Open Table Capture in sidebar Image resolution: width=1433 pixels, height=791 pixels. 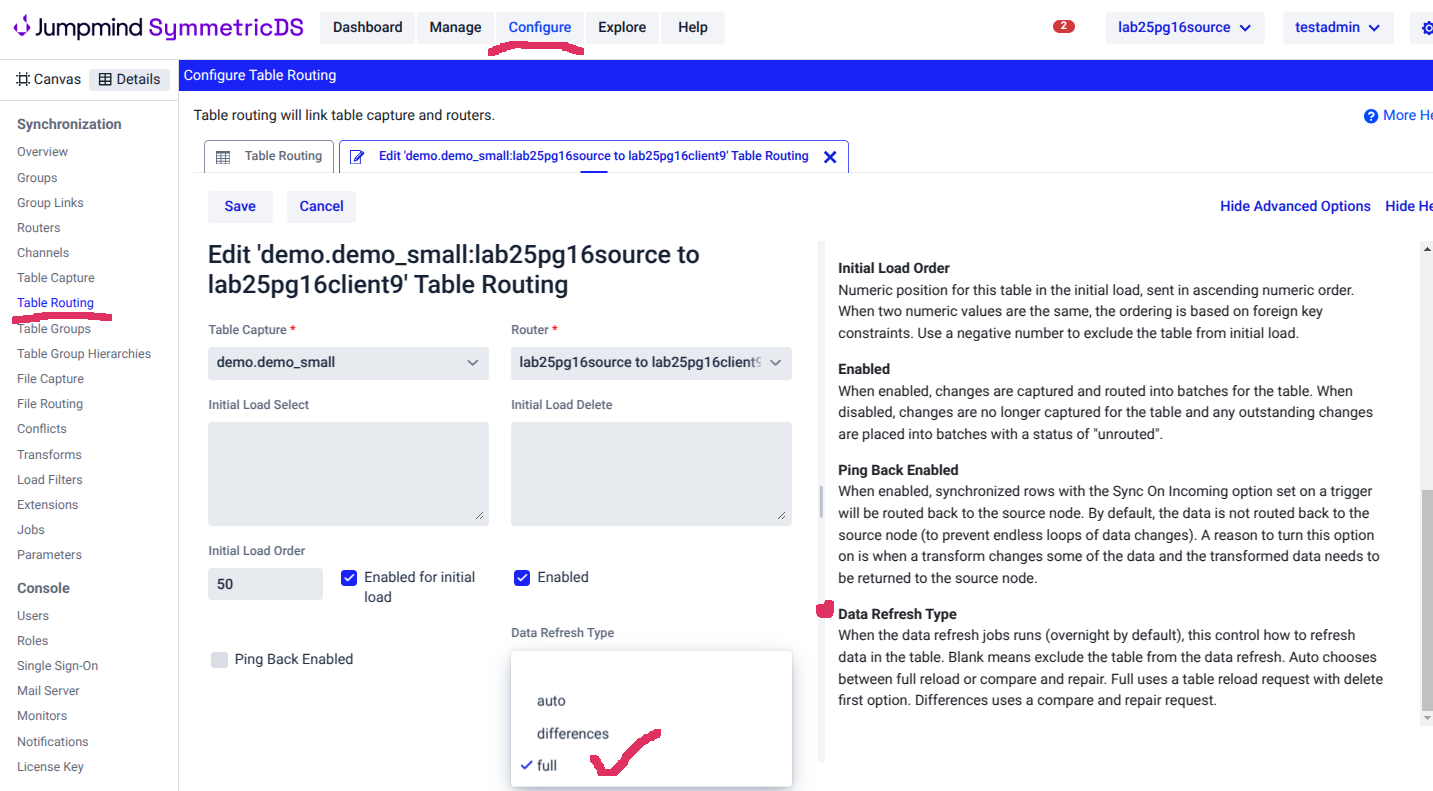coord(56,278)
